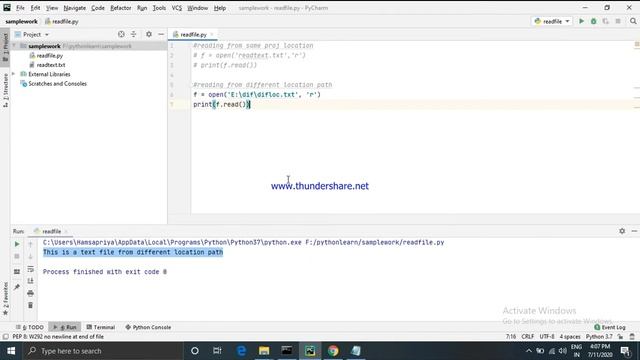This screenshot has width=640, height=360.
Task: Open the Navigate menu
Action: (x=75, y=8)
